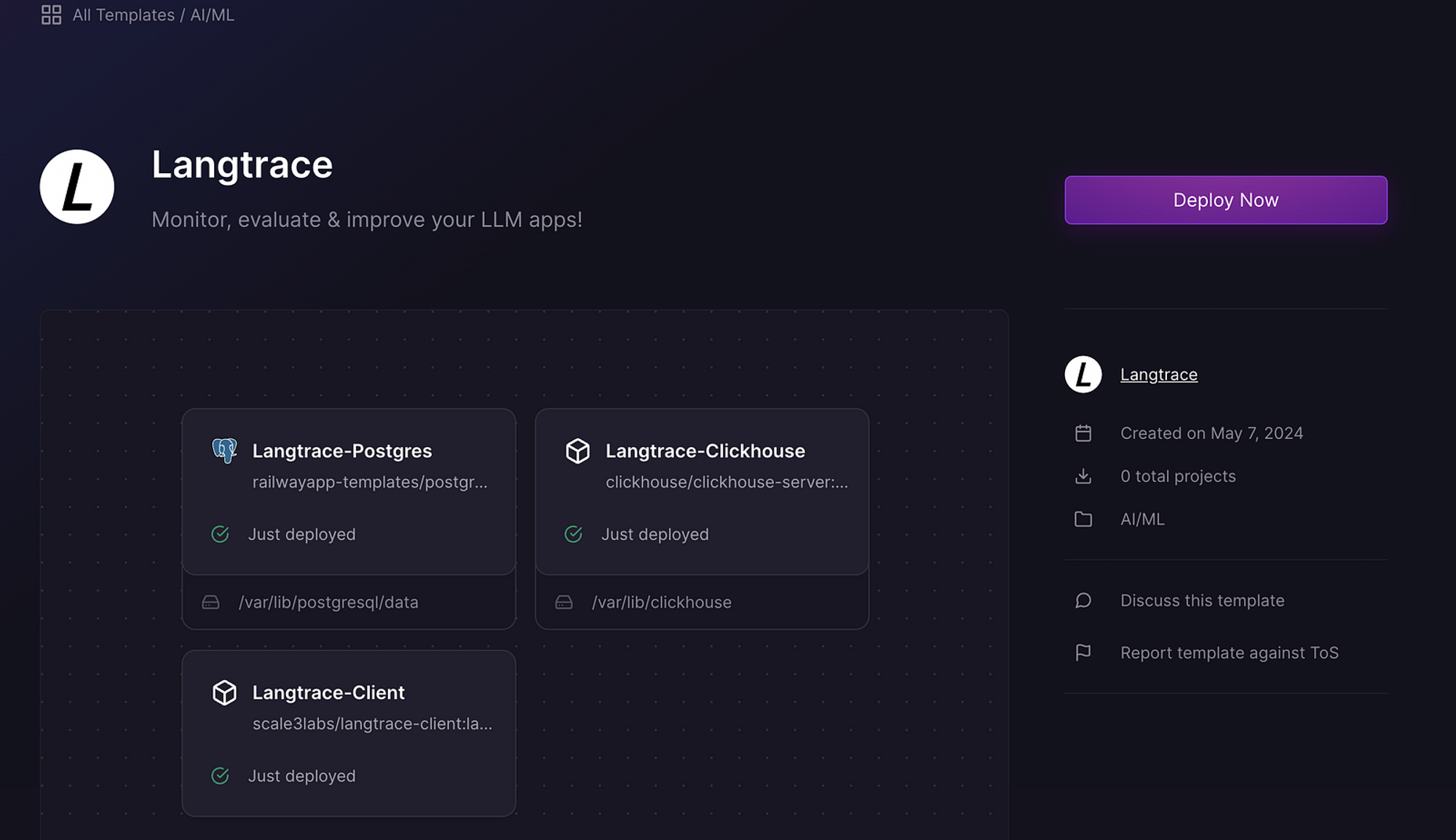The width and height of the screenshot is (1456, 840).
Task: Click the speech bubble discuss icon
Action: click(1083, 601)
